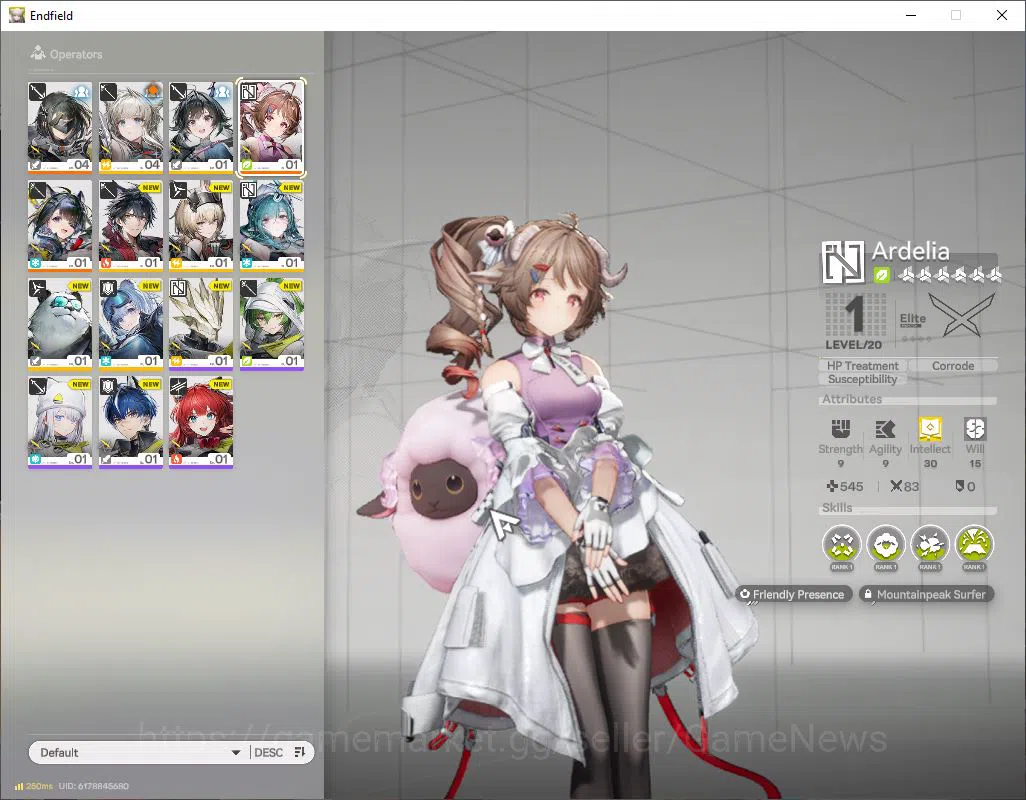Click the Skills section header

(837, 508)
